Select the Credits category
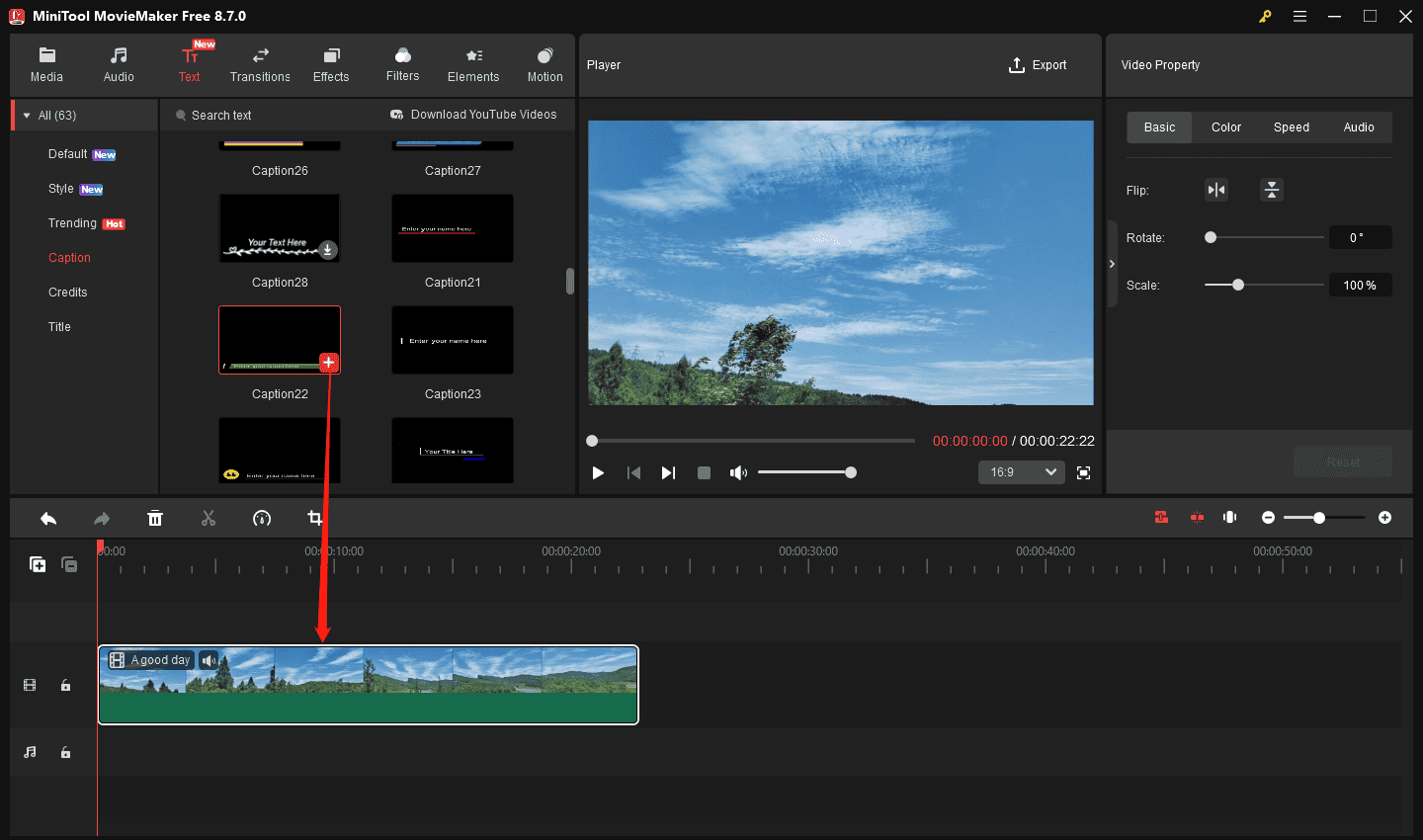The image size is (1423, 840). [x=67, y=293]
